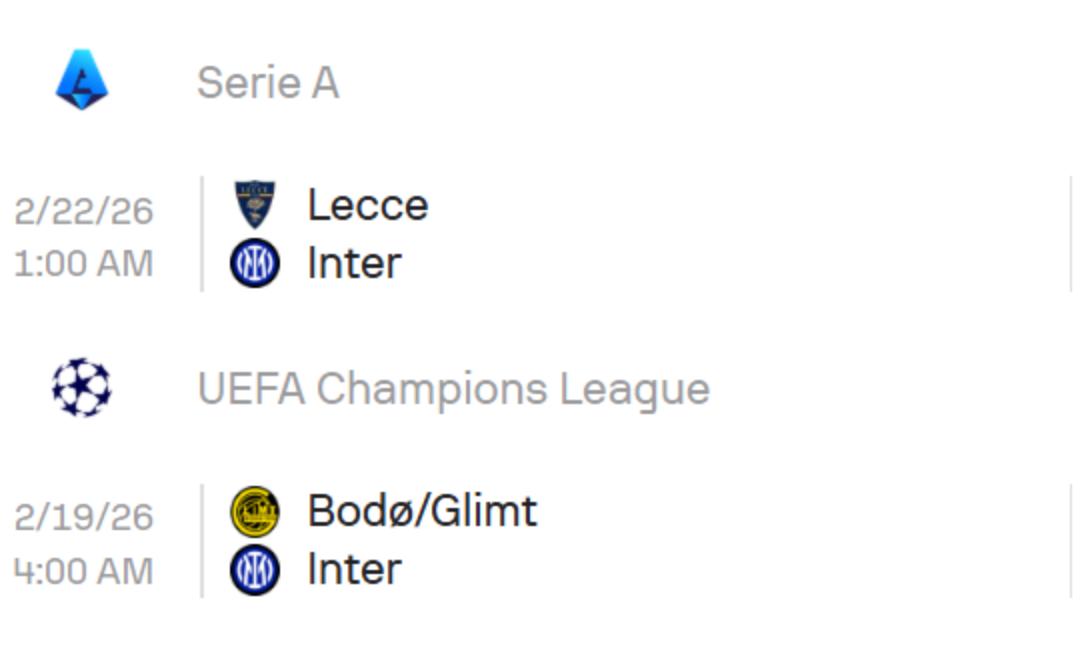Image resolution: width=1084 pixels, height=658 pixels.
Task: Click Inter's crest in the Lecce match
Action: tap(254, 263)
